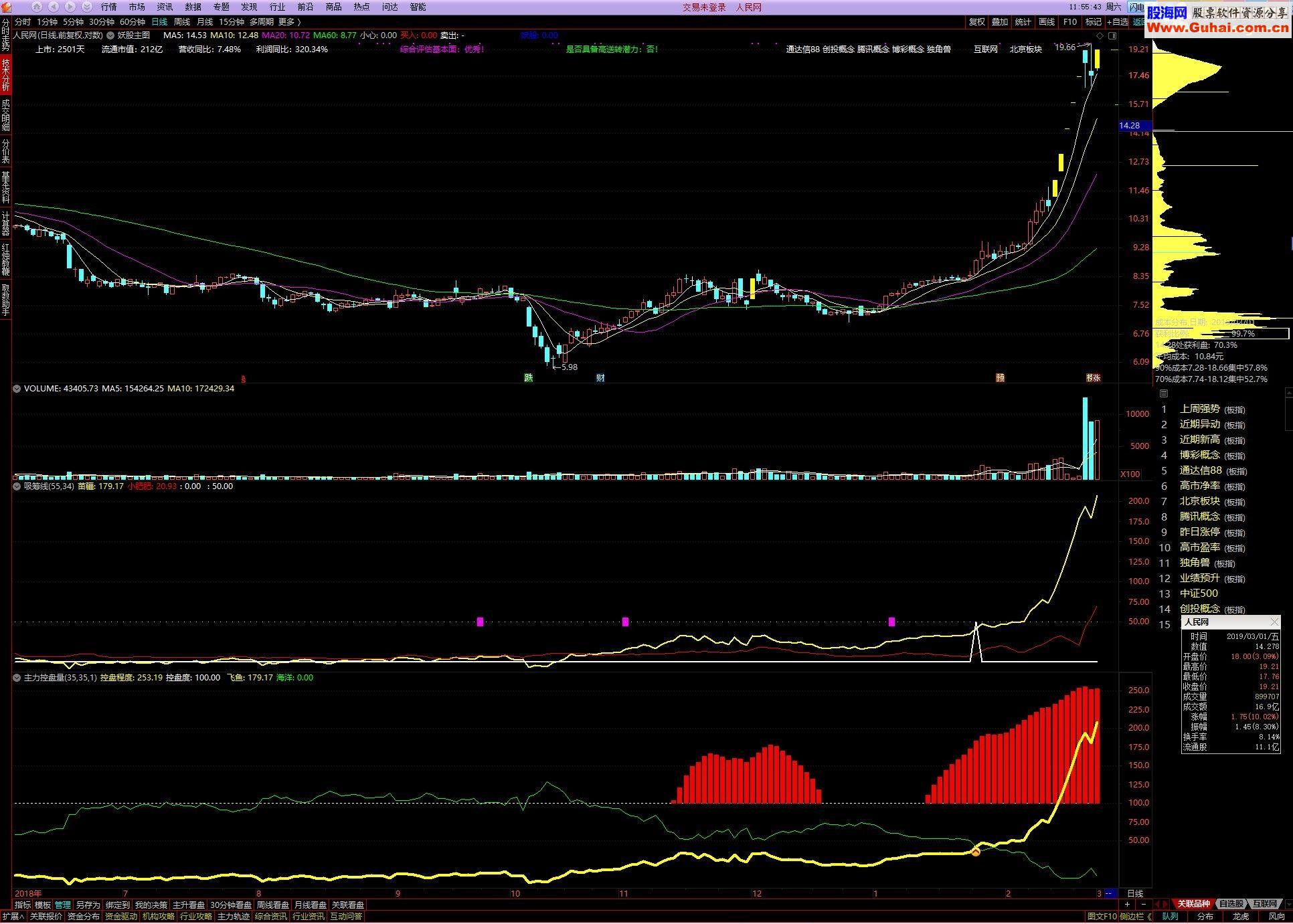Click the 叠加 button
The width and height of the screenshot is (1293, 924).
(1000, 22)
